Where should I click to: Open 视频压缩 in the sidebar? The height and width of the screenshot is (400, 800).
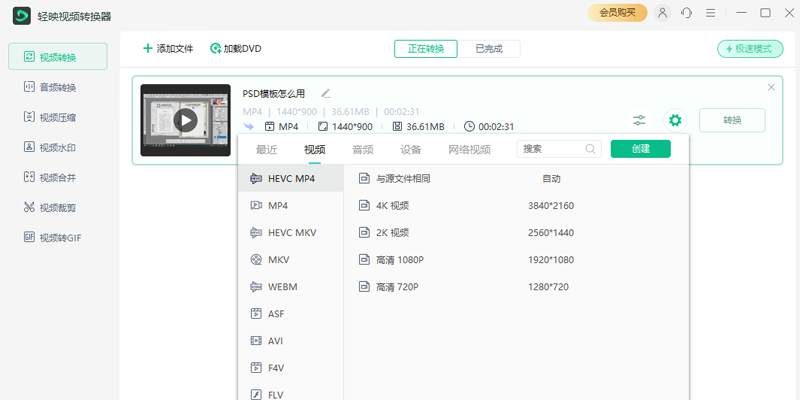tap(57, 117)
